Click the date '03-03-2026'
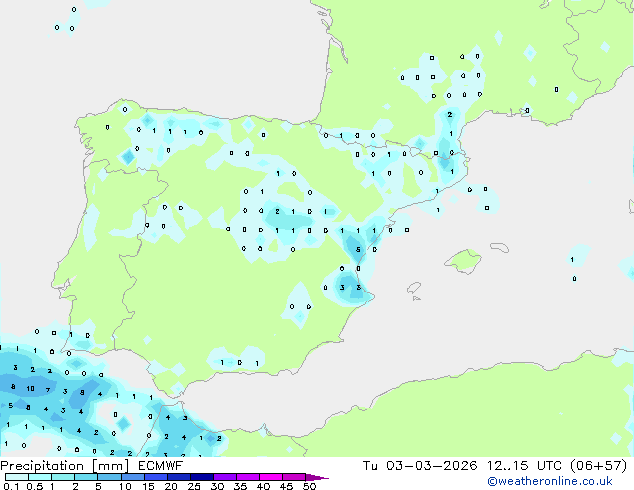634x490 pixels. pos(431,466)
